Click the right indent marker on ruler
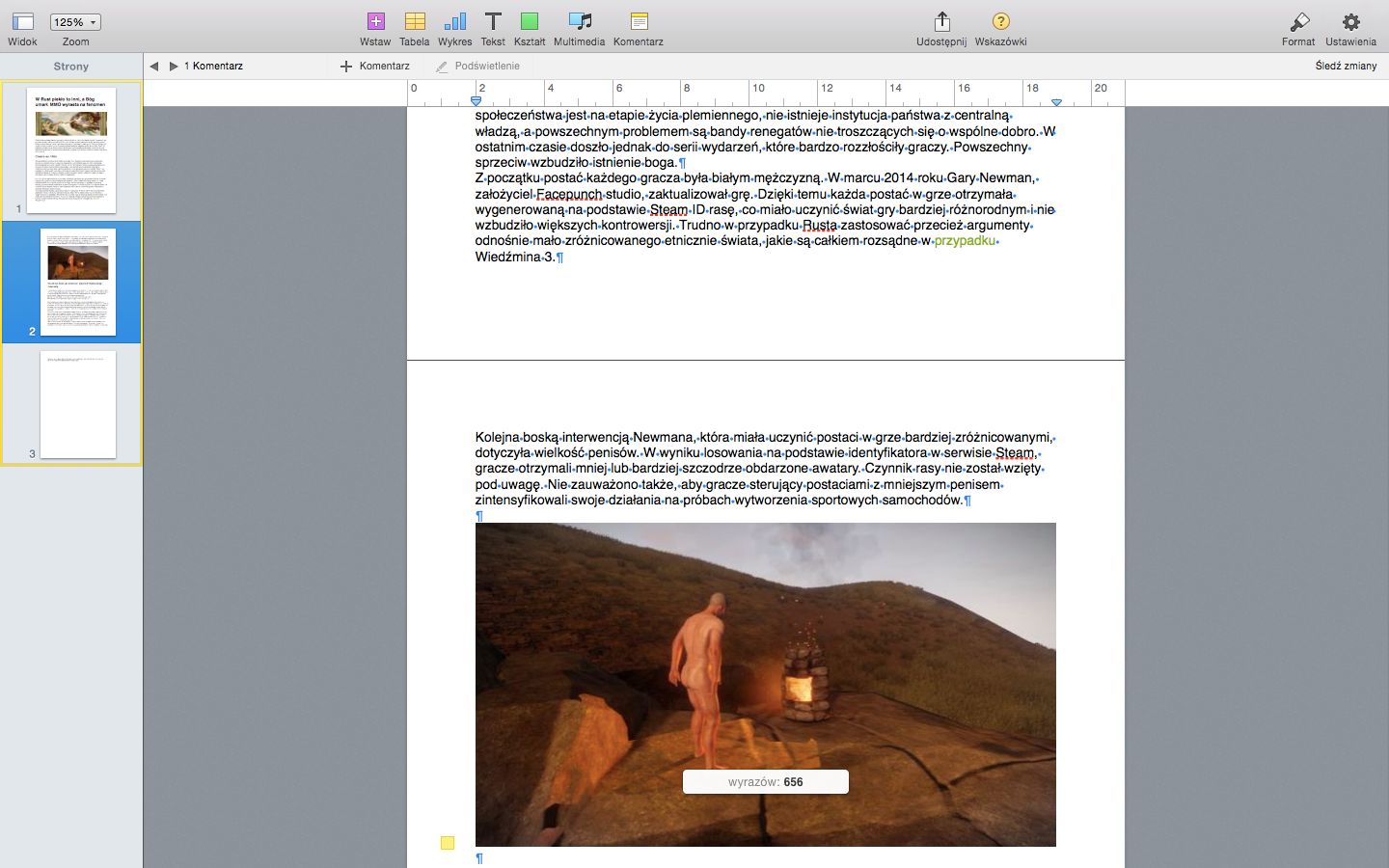1389x868 pixels. point(1056,101)
